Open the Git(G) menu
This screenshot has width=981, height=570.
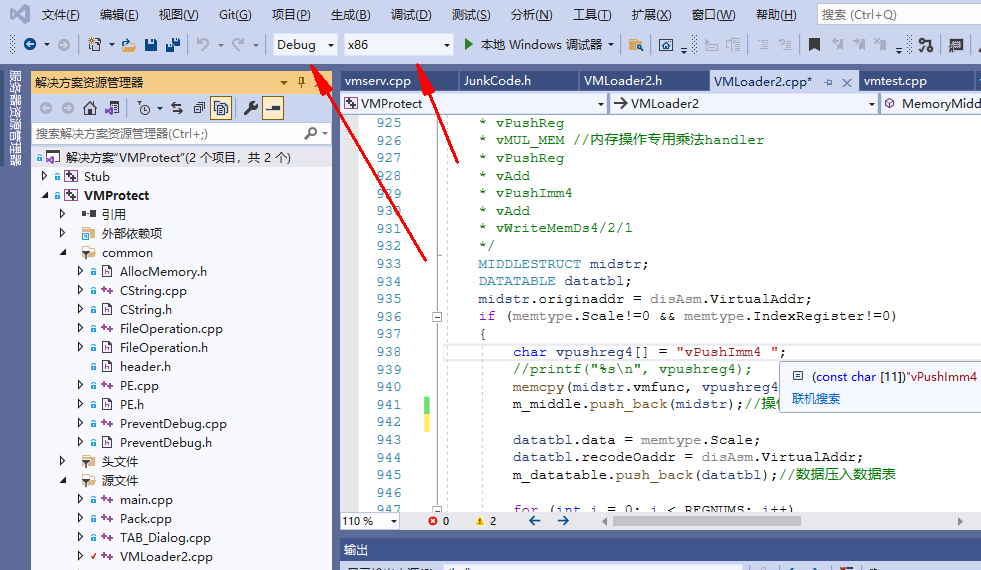point(235,14)
